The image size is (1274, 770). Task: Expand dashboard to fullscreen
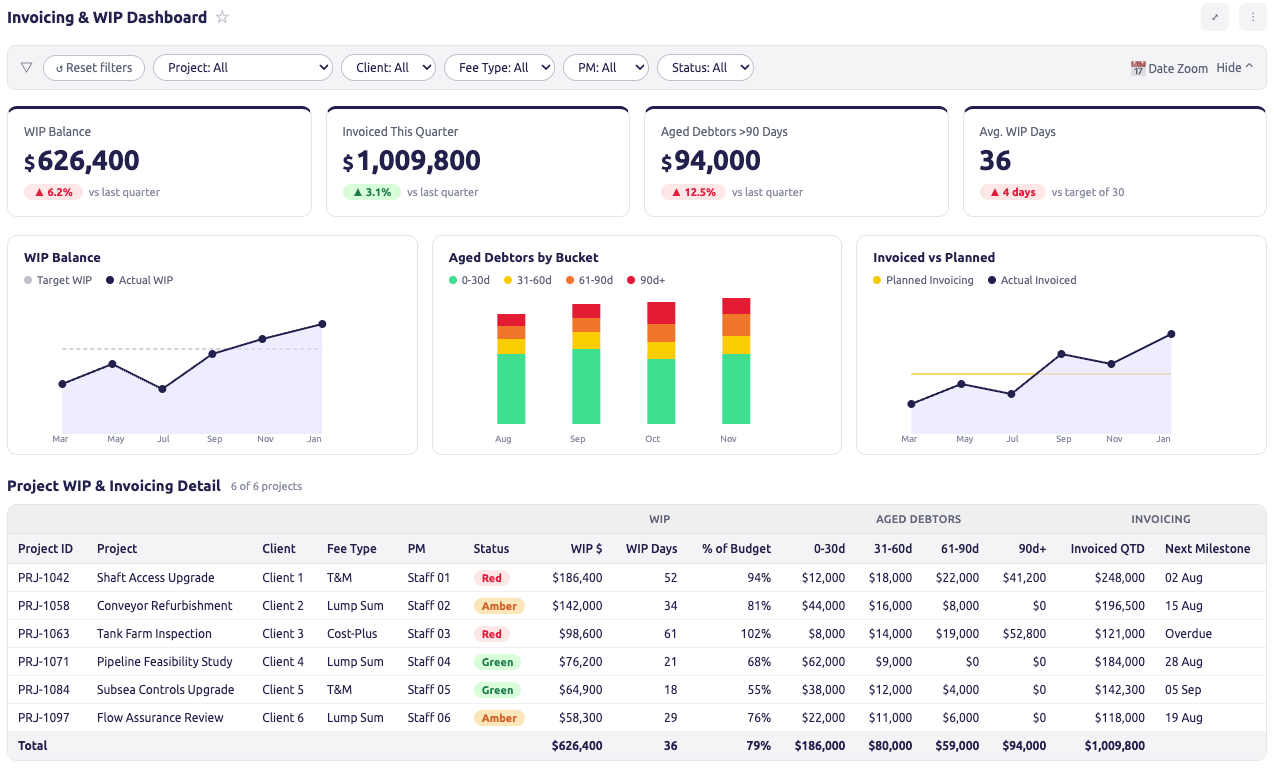pos(1215,17)
